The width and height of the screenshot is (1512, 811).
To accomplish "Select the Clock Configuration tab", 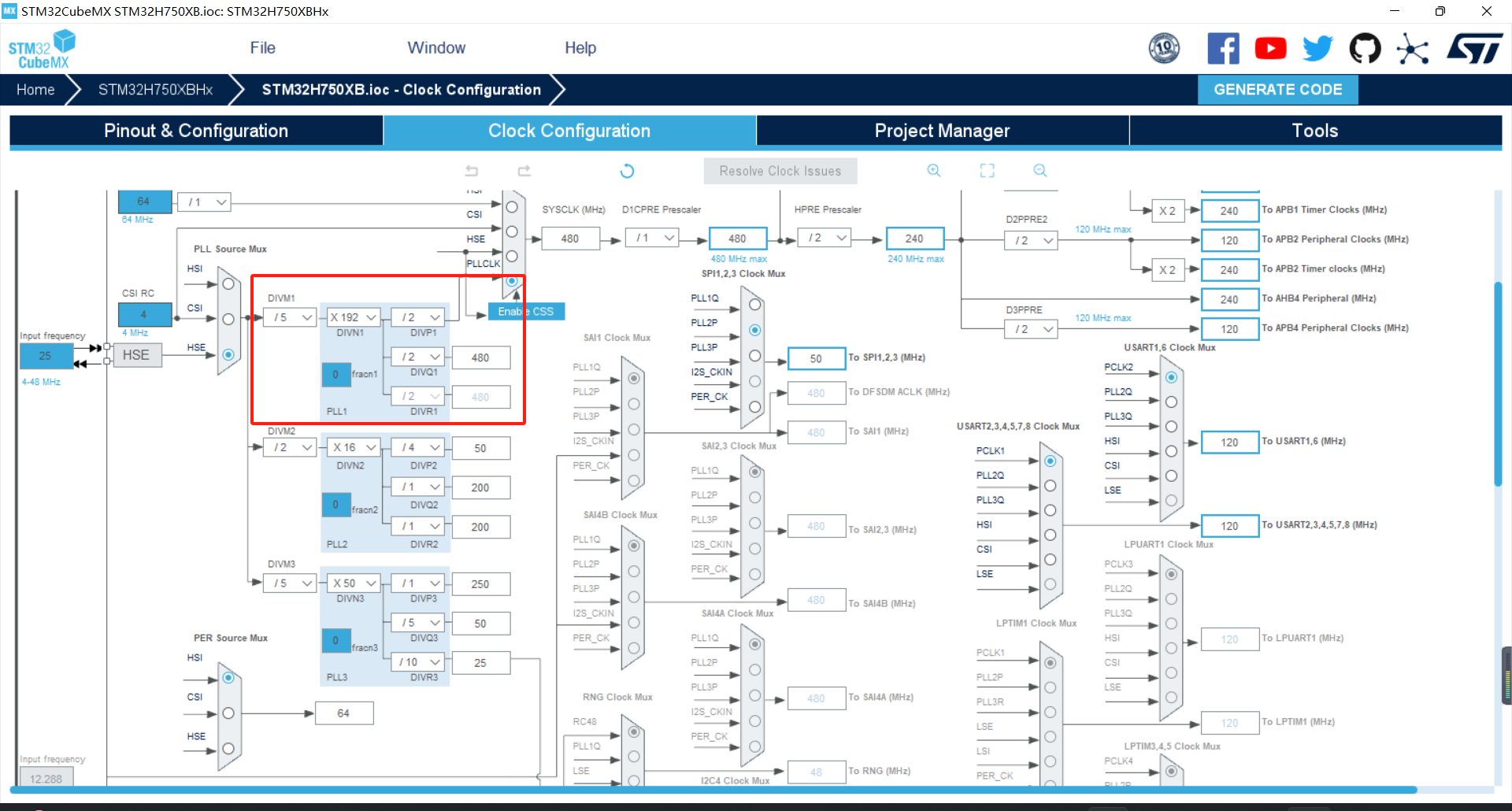I will (569, 131).
